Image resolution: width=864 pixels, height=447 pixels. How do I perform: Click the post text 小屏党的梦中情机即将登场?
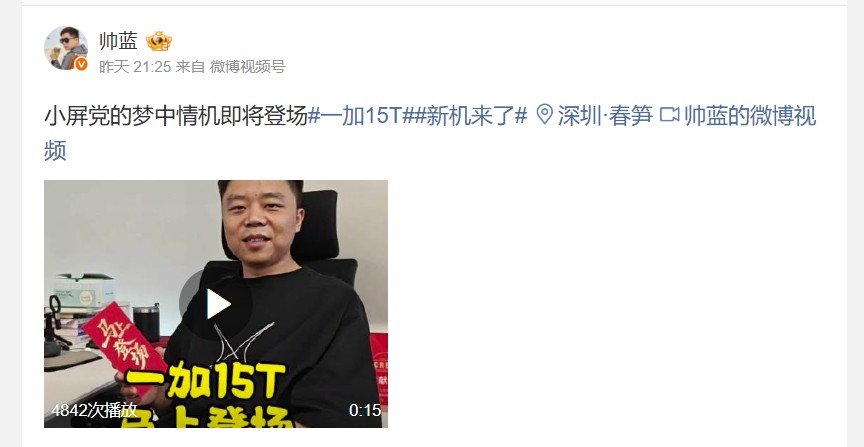176,116
